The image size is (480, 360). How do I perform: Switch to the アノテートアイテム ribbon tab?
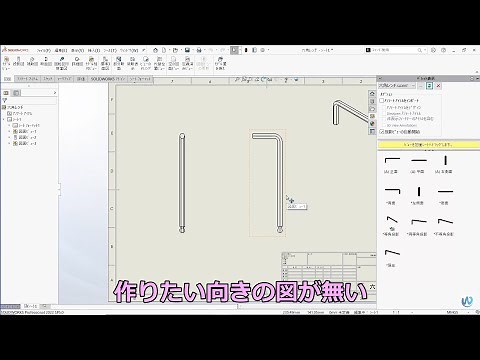coord(27,79)
